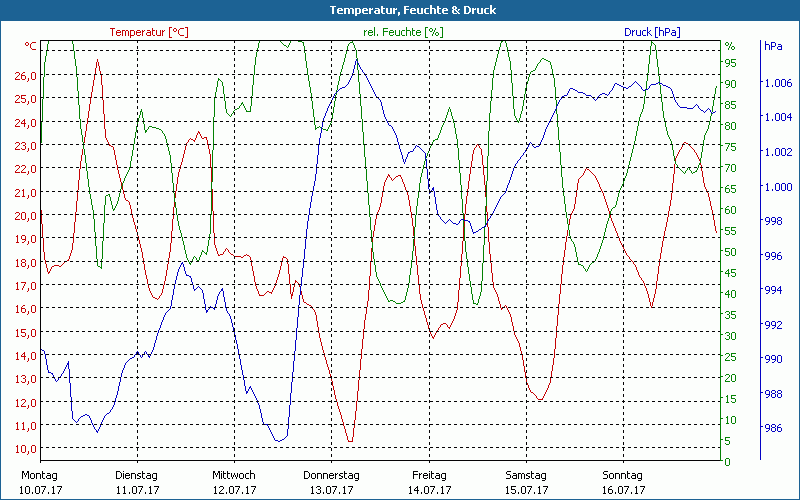
Task: Click the 10,0 temperature axis tick
Action: pos(25,449)
